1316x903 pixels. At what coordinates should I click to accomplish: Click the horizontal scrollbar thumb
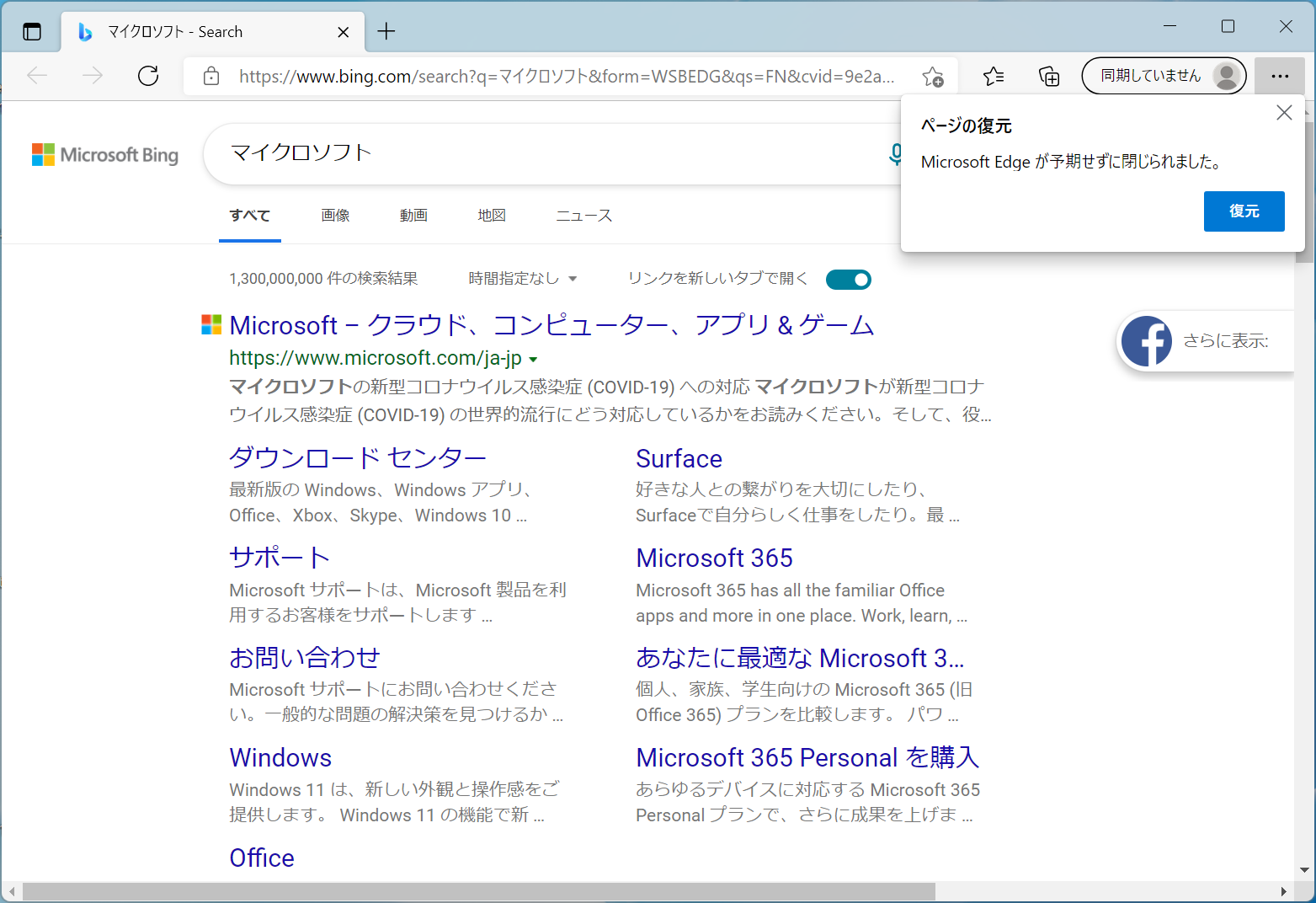(x=478, y=891)
